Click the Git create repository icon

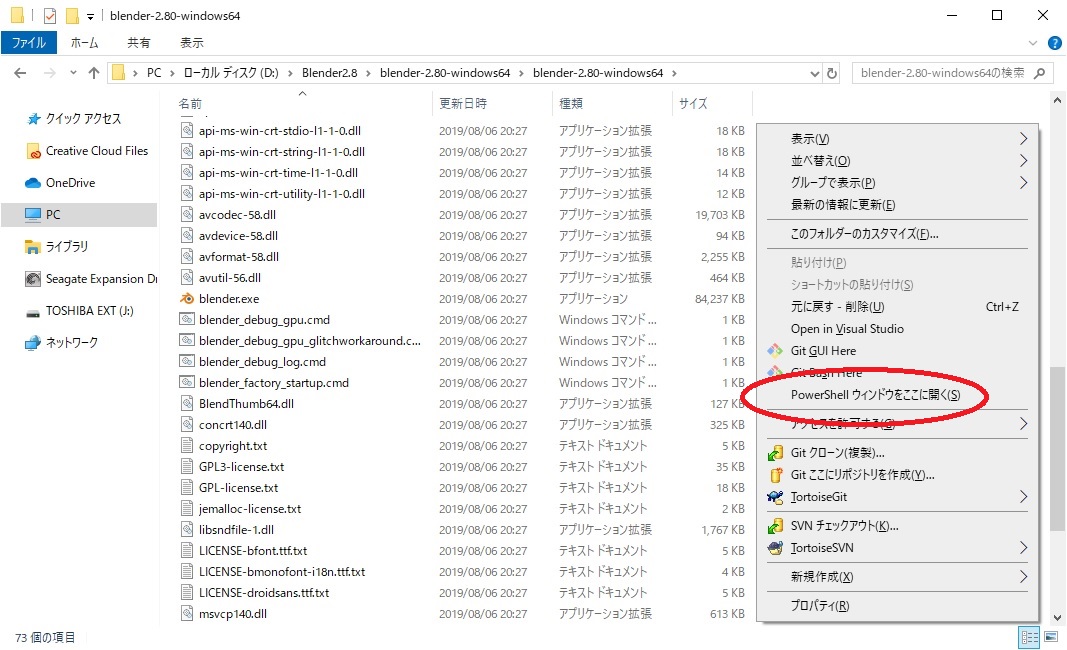coord(775,475)
